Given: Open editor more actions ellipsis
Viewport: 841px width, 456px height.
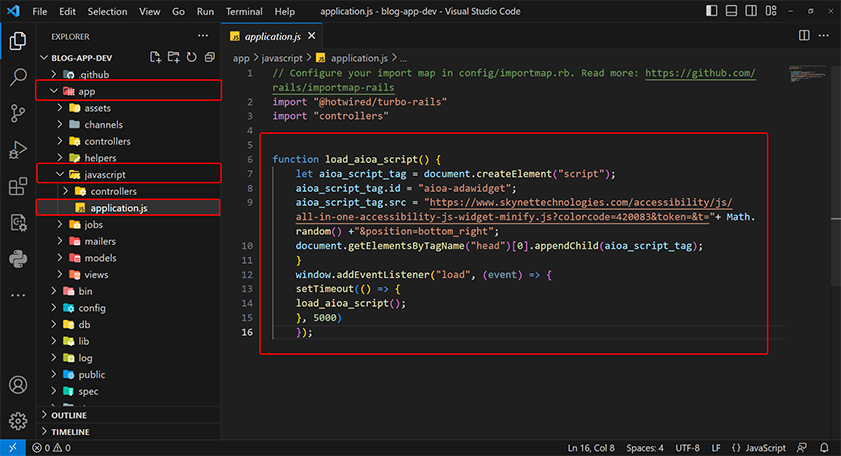Looking at the screenshot, I should tap(823, 36).
